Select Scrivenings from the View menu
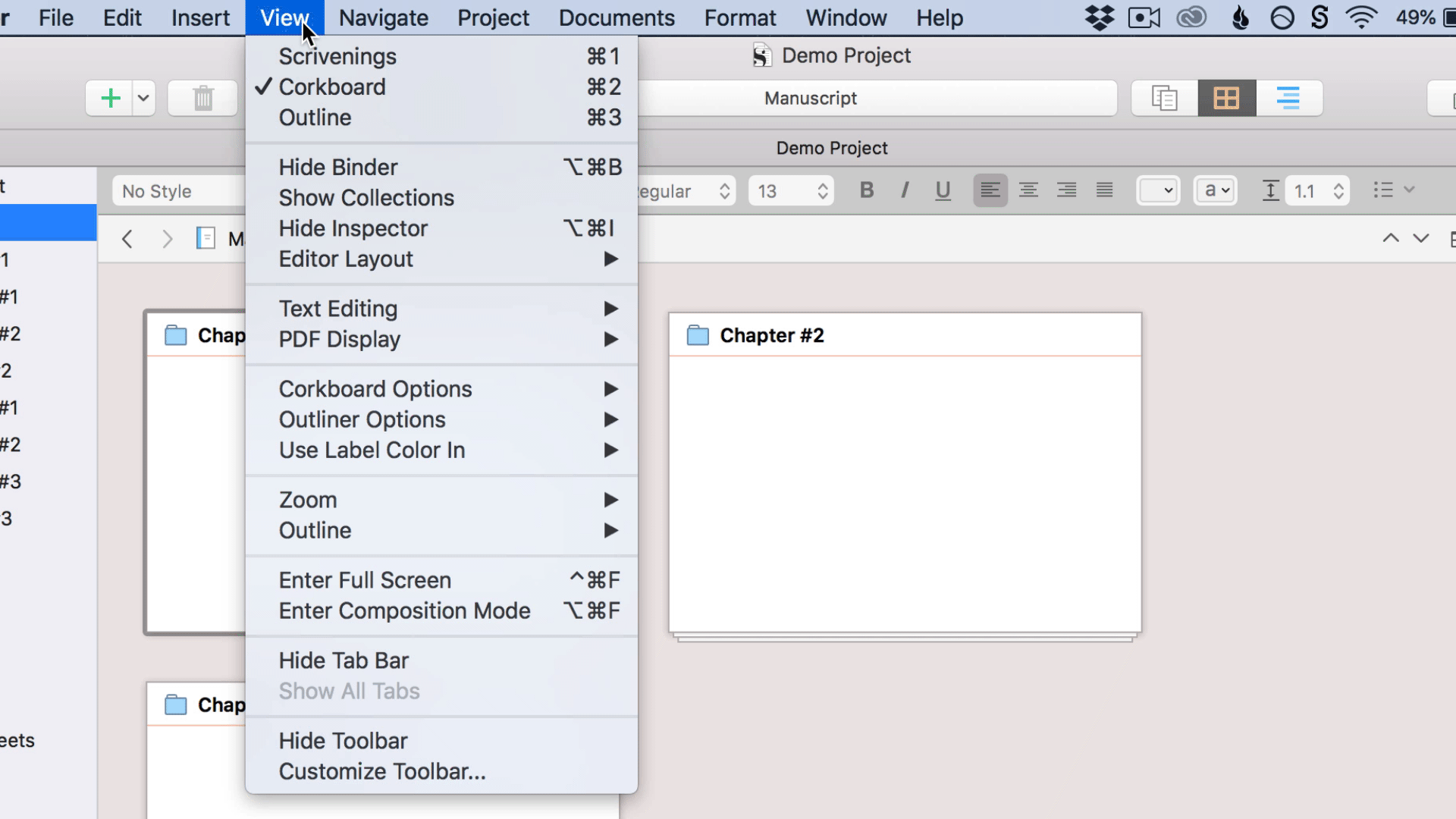This screenshot has width=1456, height=819. [441, 56]
